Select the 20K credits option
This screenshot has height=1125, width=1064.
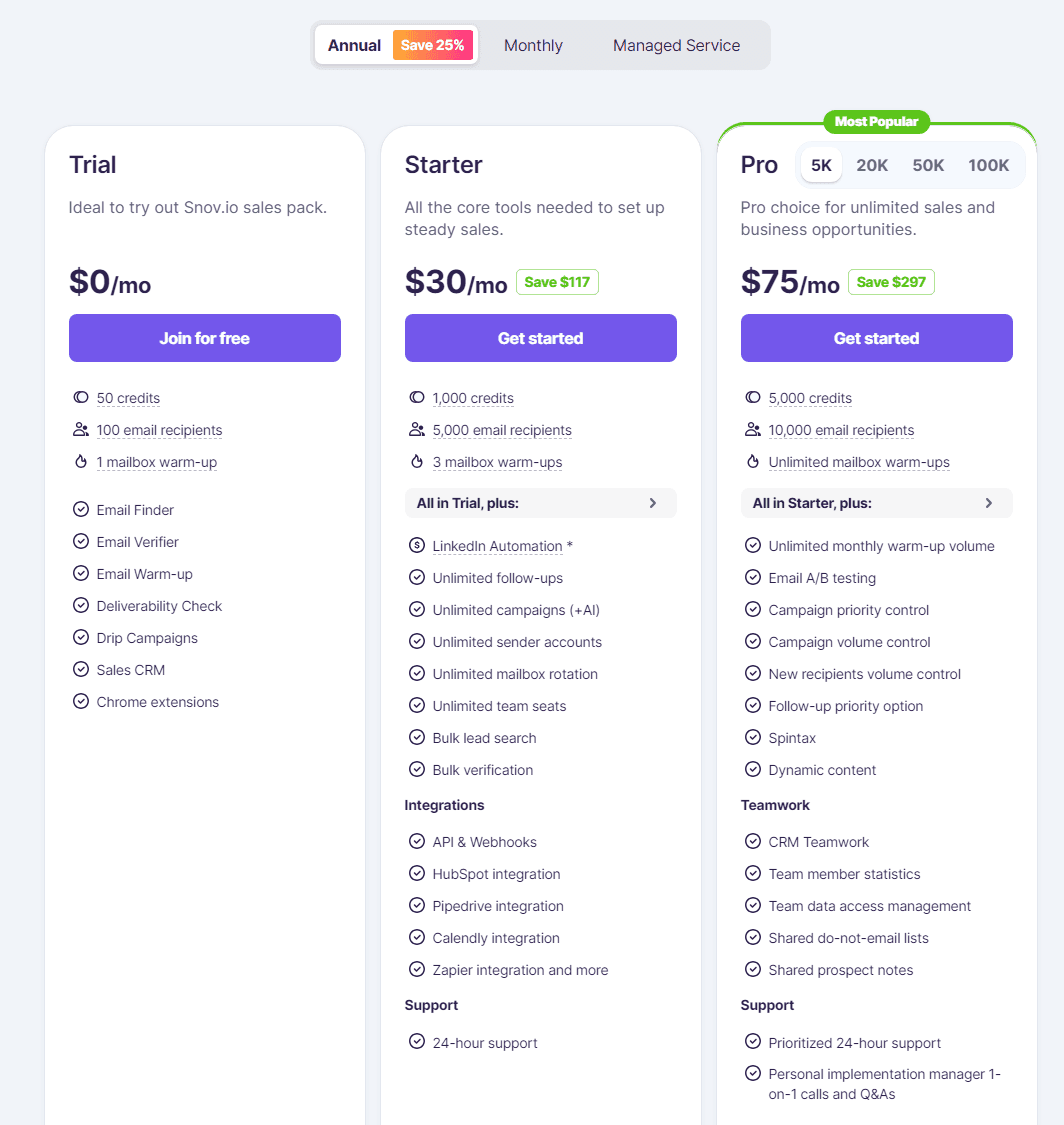[x=871, y=165]
